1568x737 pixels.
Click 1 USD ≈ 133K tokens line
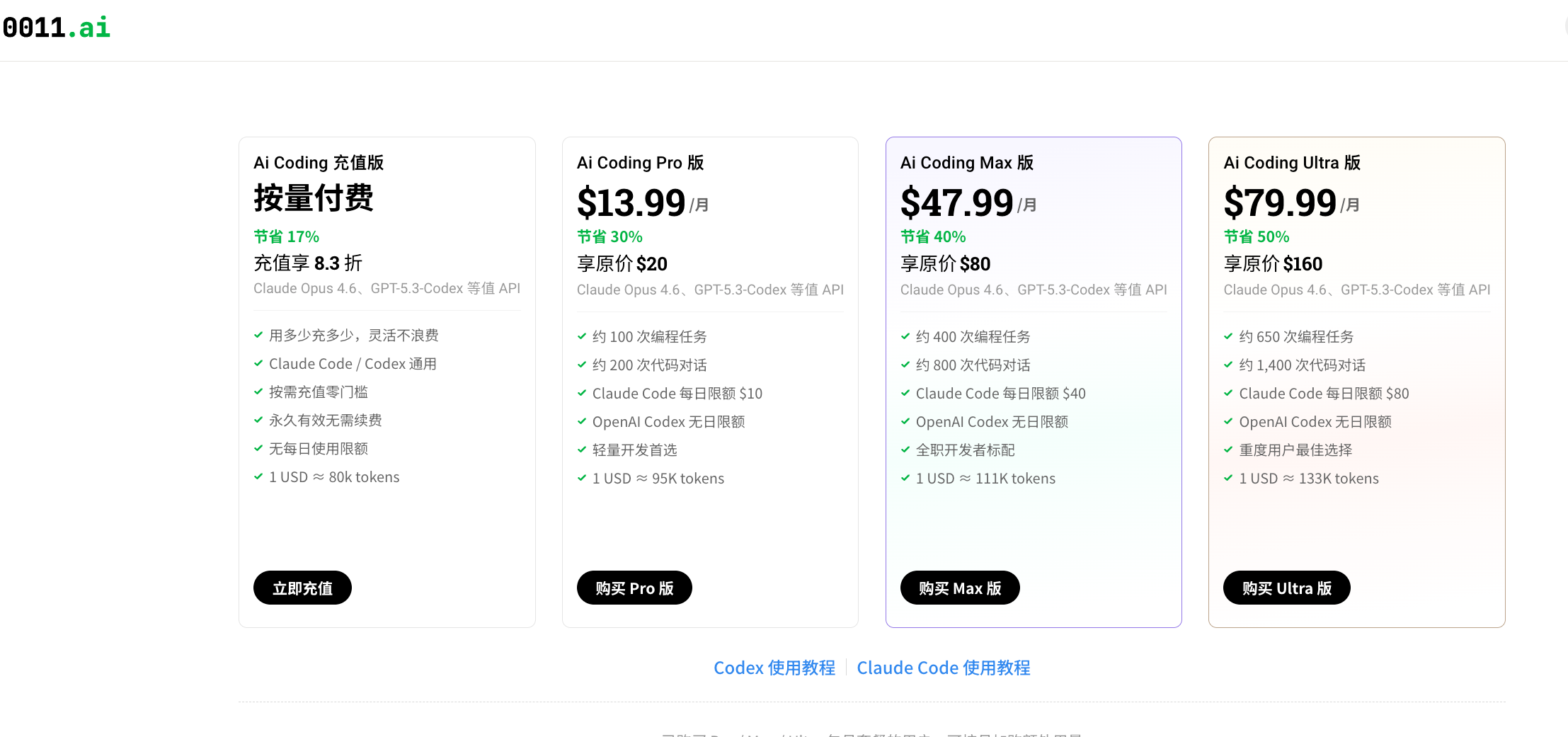(1309, 479)
